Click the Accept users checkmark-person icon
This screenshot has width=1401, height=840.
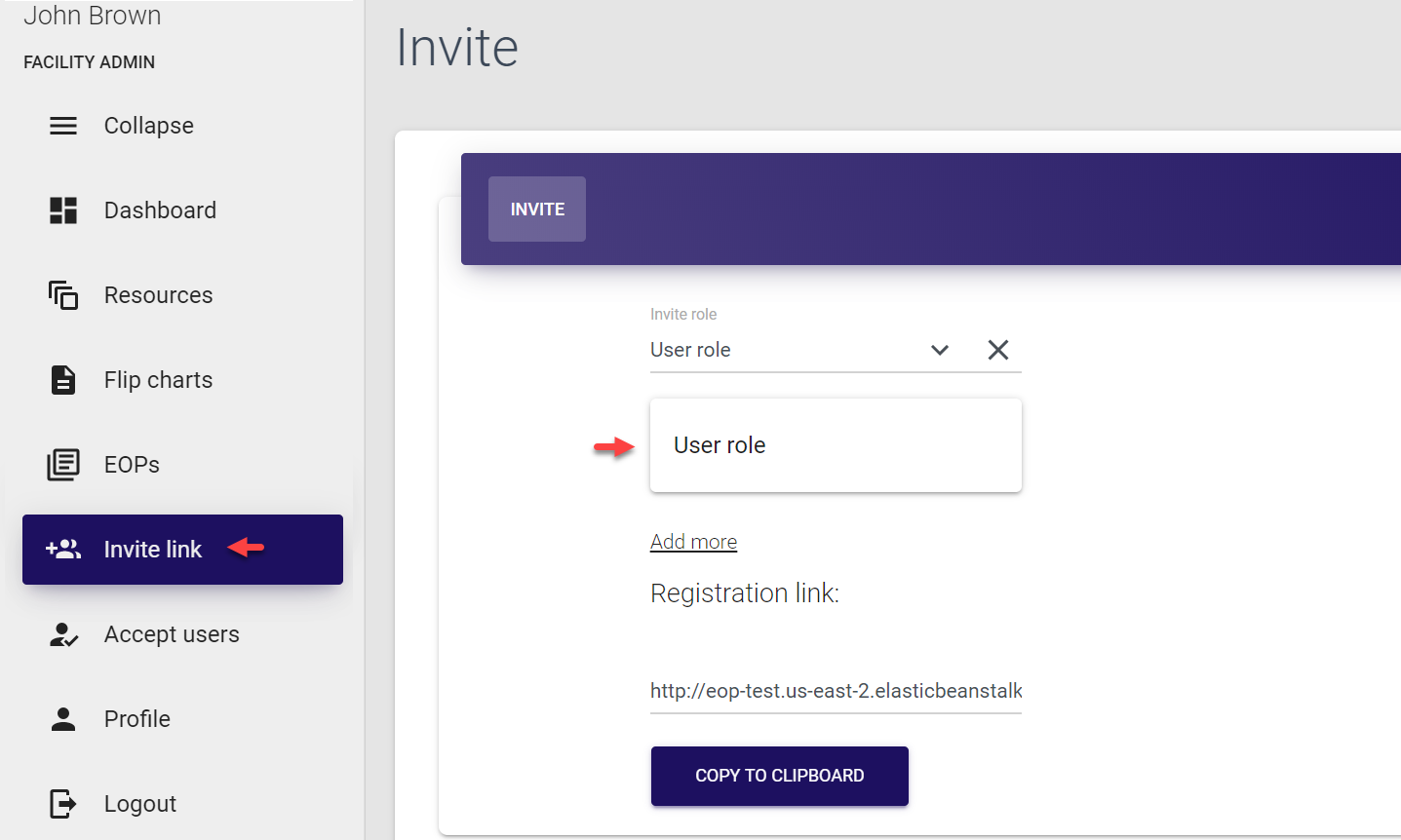63,634
